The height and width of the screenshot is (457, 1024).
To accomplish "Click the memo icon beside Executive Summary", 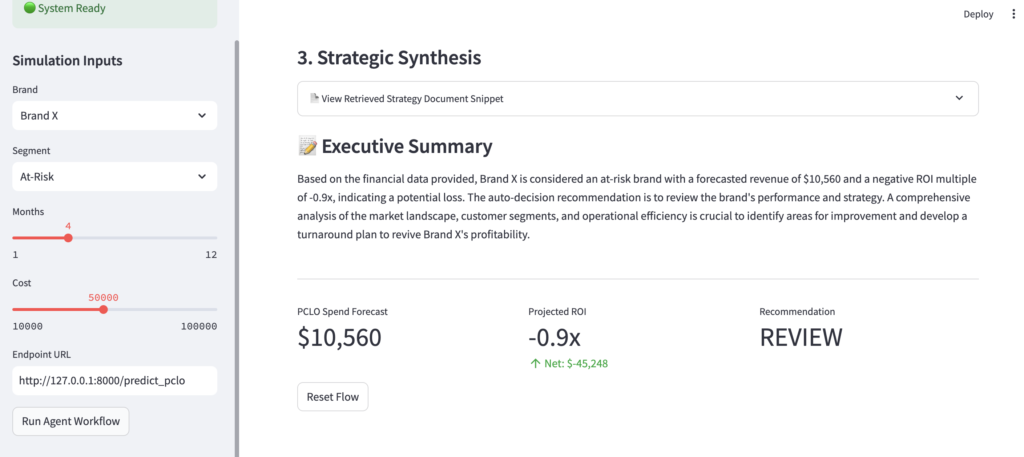I will point(308,147).
